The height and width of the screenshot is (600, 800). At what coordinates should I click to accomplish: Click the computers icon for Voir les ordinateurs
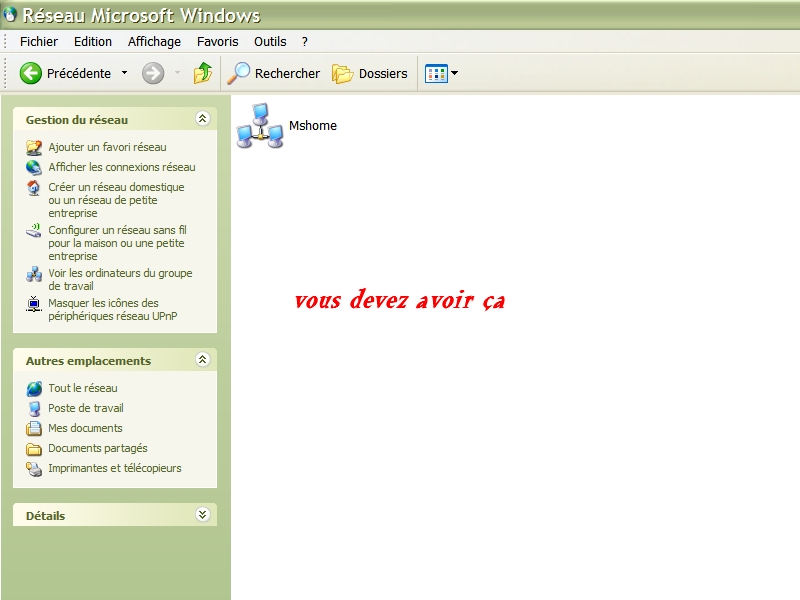point(34,274)
